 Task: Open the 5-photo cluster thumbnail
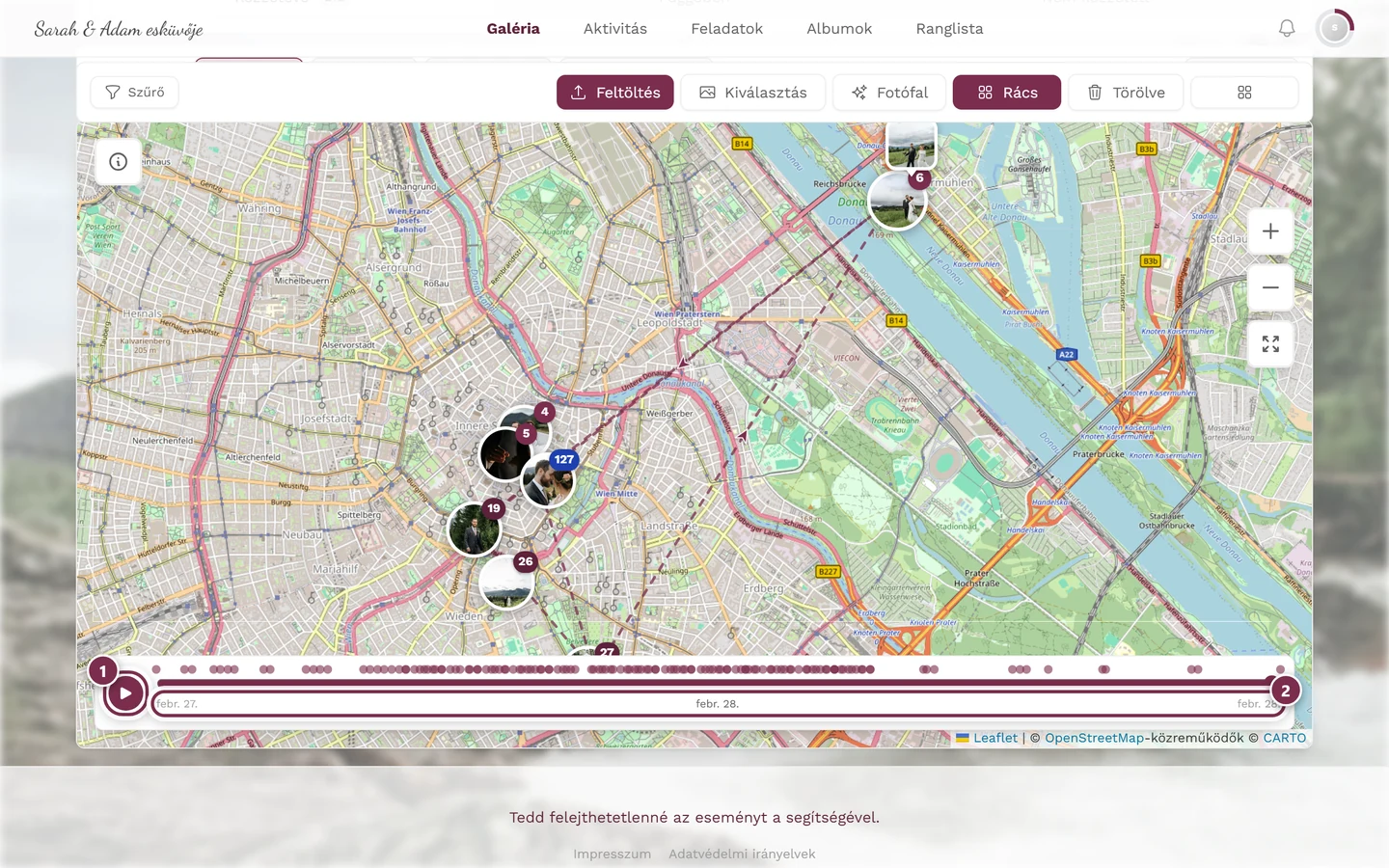tap(505, 453)
